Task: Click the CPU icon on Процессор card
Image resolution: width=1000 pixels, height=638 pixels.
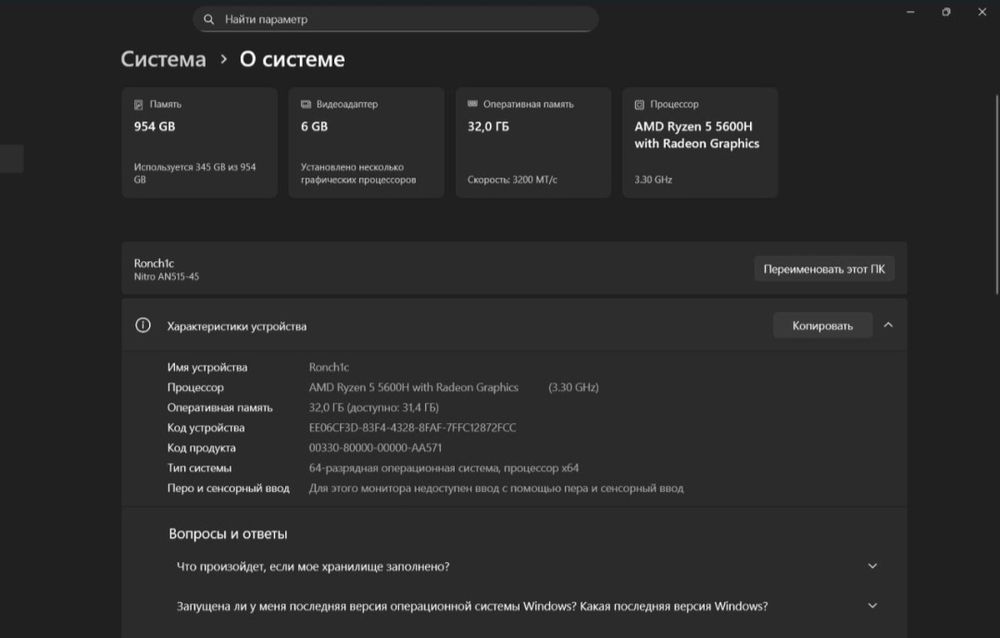Action: point(639,105)
